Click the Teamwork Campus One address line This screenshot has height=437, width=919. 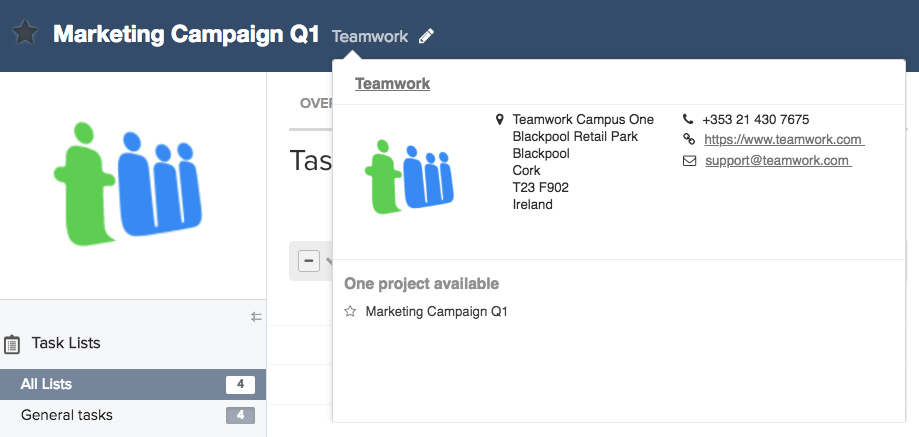tap(583, 120)
